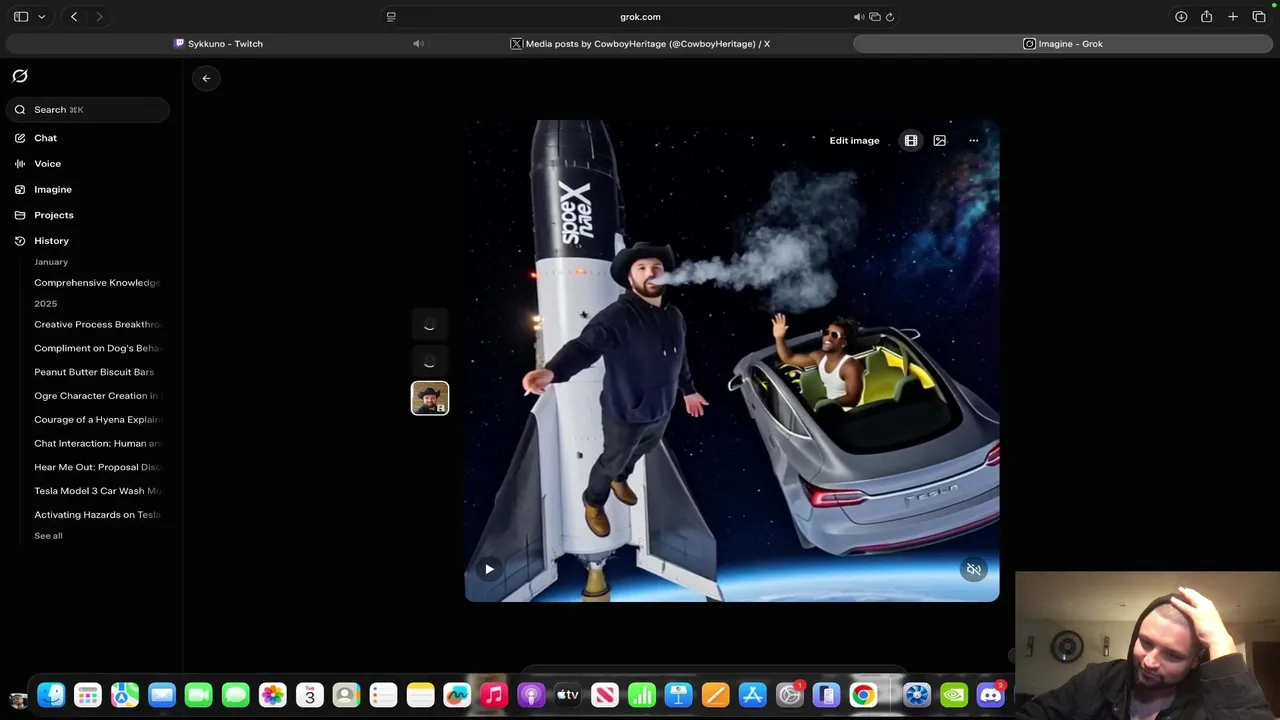
Task: Switch to the Sykkuno - Twitch tab
Action: pyautogui.click(x=218, y=44)
